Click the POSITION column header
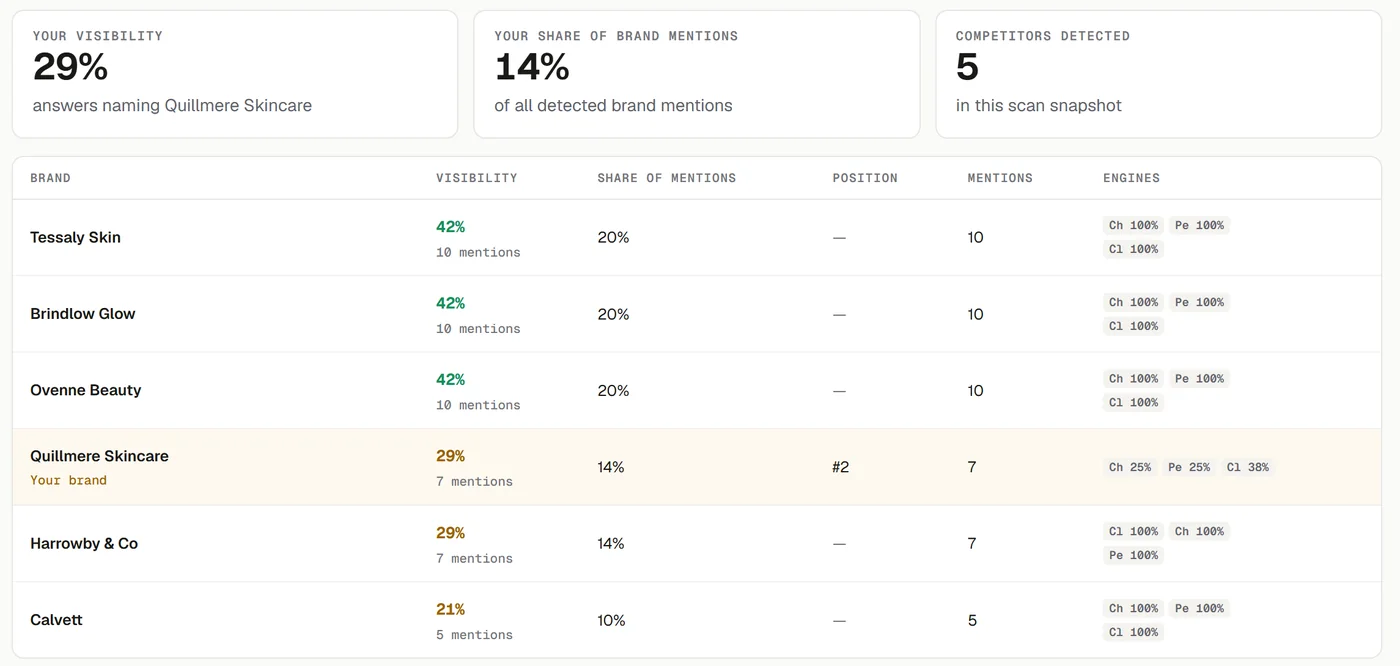Image resolution: width=1400 pixels, height=666 pixels. pos(865,178)
